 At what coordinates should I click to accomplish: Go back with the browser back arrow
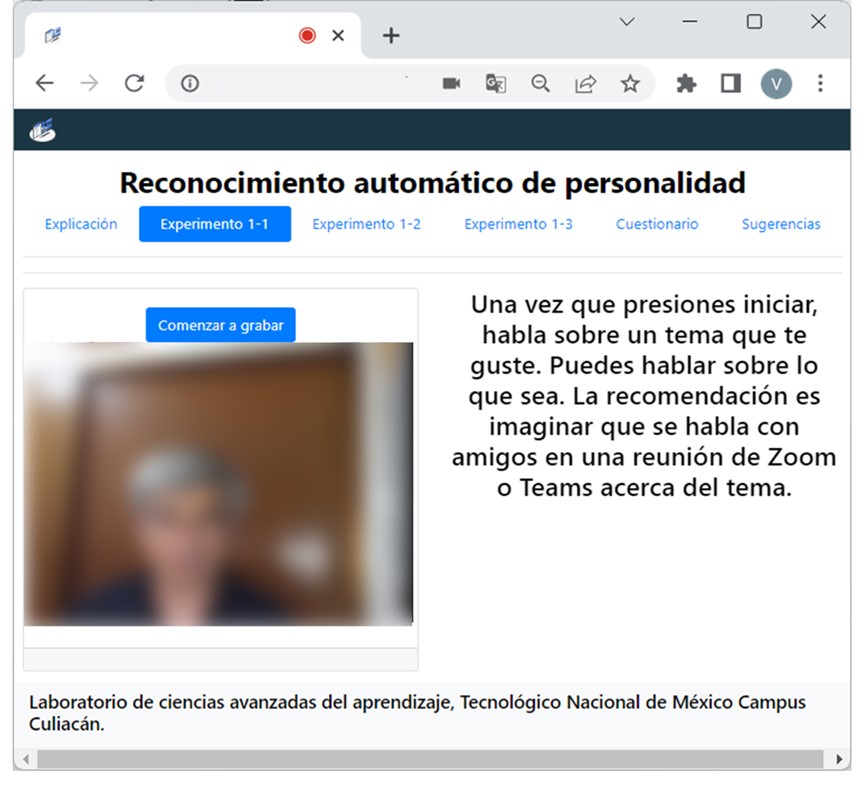pyautogui.click(x=45, y=83)
